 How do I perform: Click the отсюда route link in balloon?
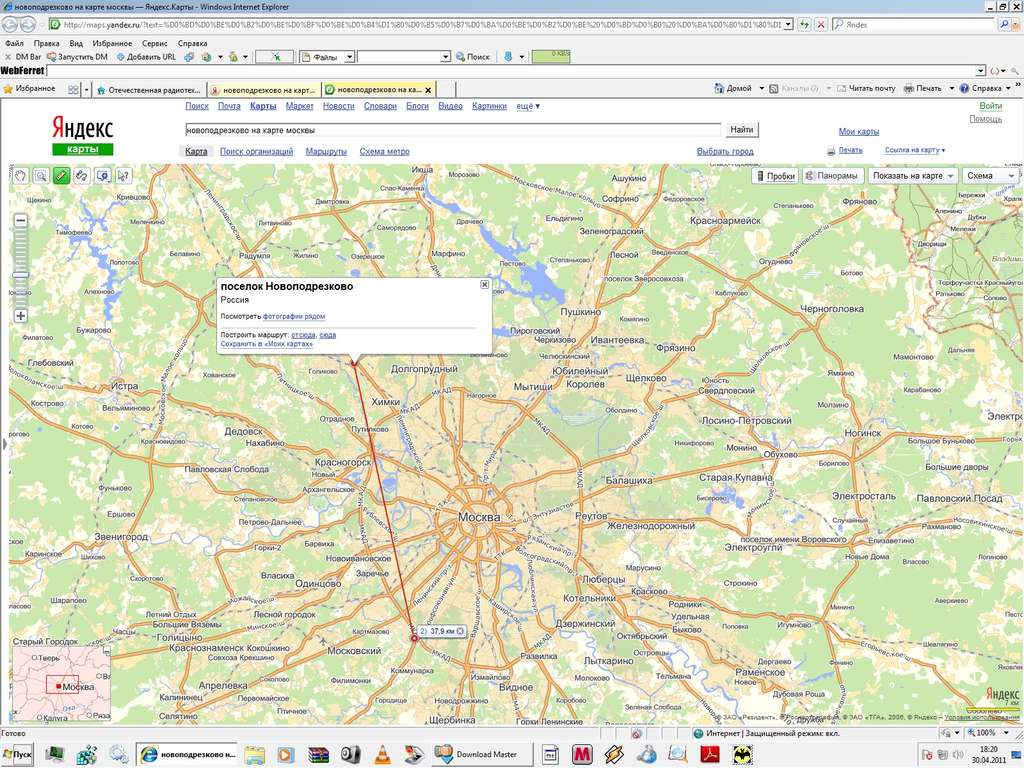pos(303,335)
